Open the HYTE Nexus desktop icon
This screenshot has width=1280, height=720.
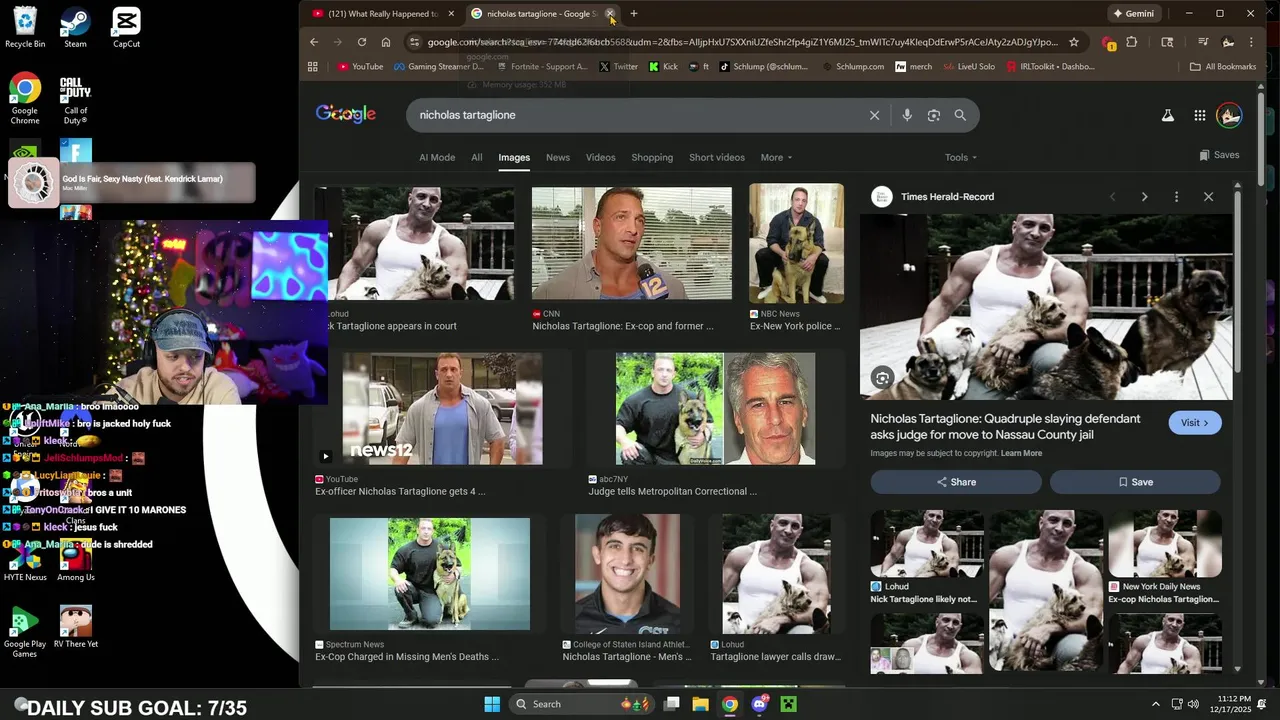coord(25,562)
